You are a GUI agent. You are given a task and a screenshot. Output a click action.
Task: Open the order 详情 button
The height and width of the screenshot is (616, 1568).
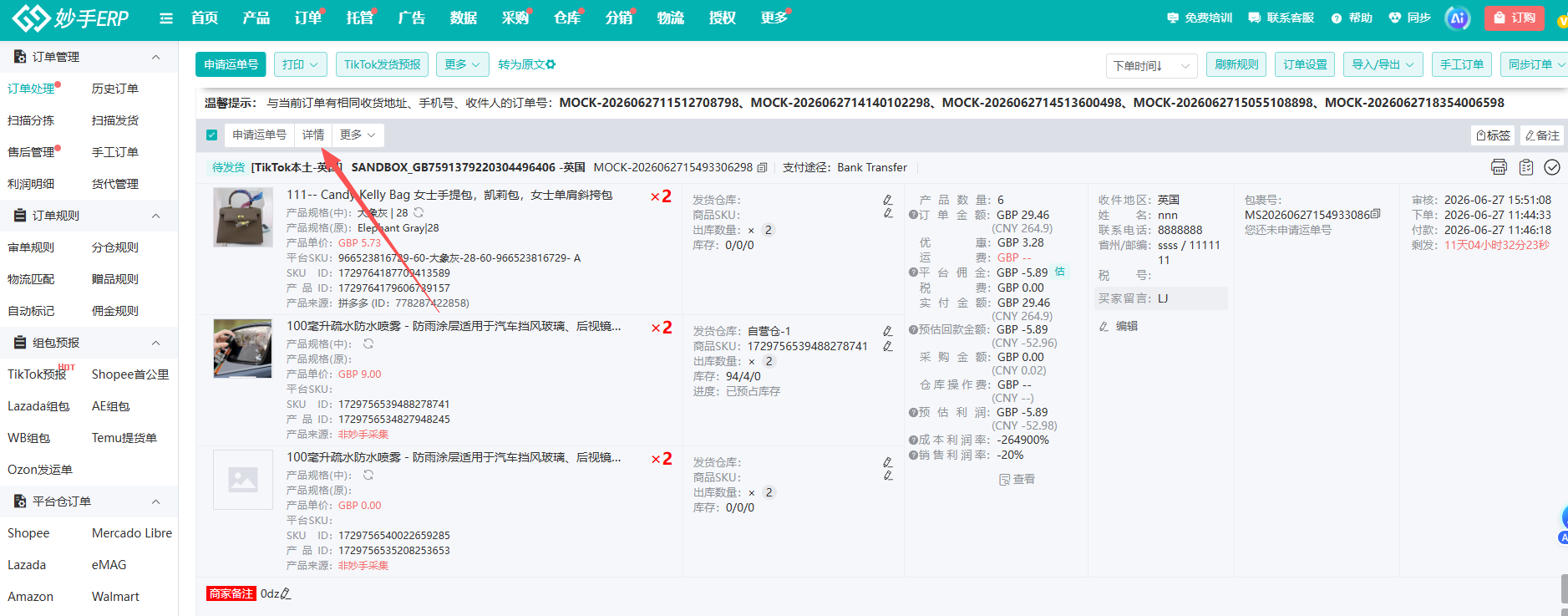[313, 135]
